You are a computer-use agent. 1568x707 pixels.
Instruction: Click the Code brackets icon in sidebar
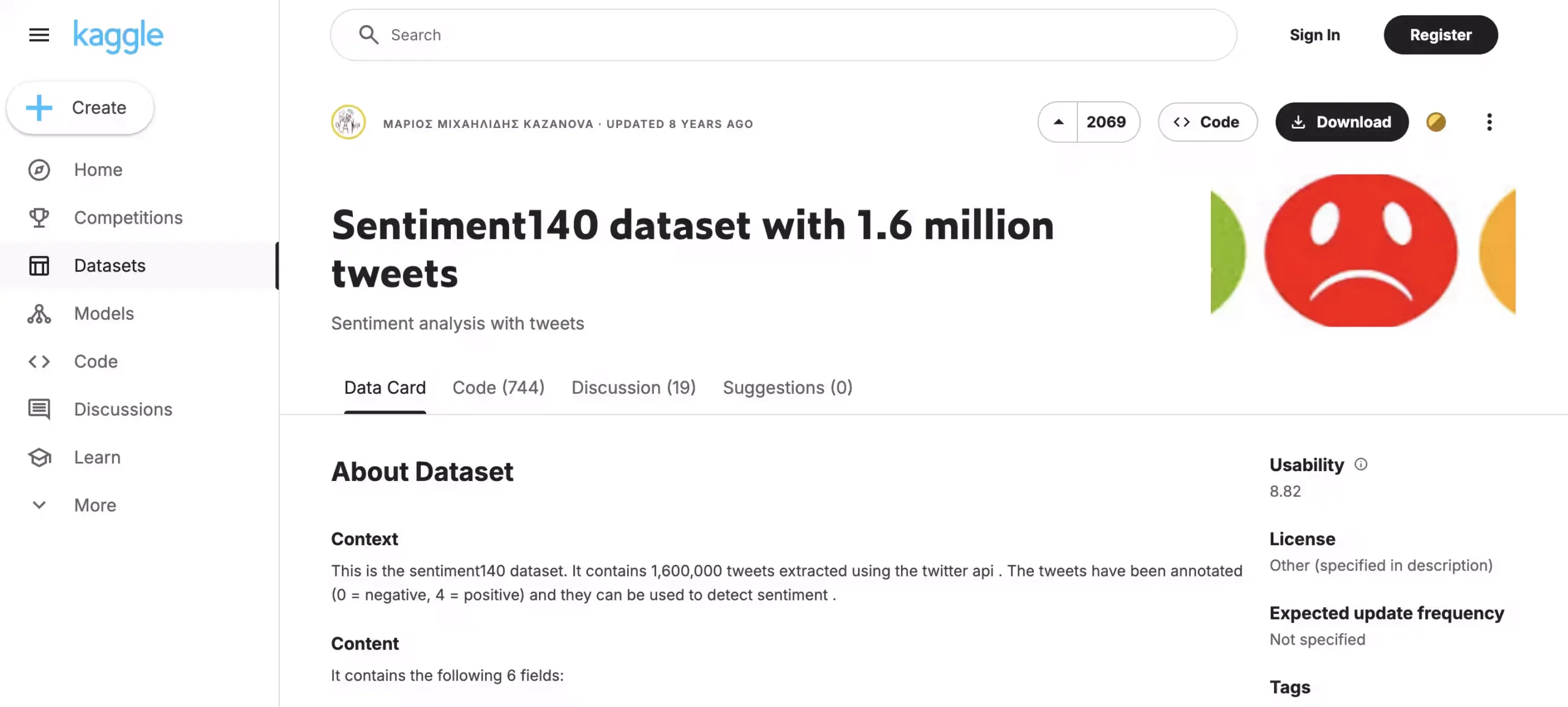[39, 361]
